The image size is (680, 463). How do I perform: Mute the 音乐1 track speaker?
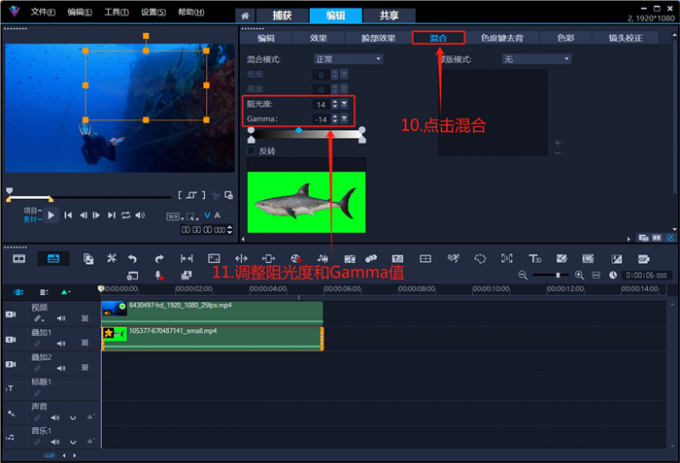click(55, 442)
